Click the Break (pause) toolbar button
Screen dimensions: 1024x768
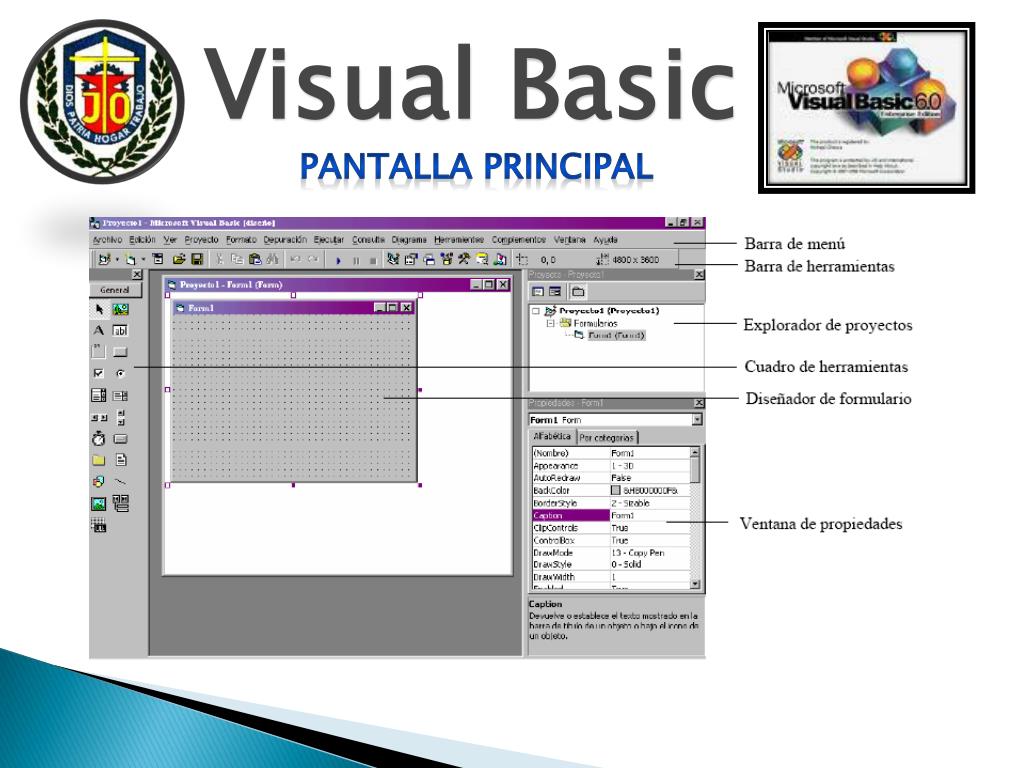[x=356, y=260]
